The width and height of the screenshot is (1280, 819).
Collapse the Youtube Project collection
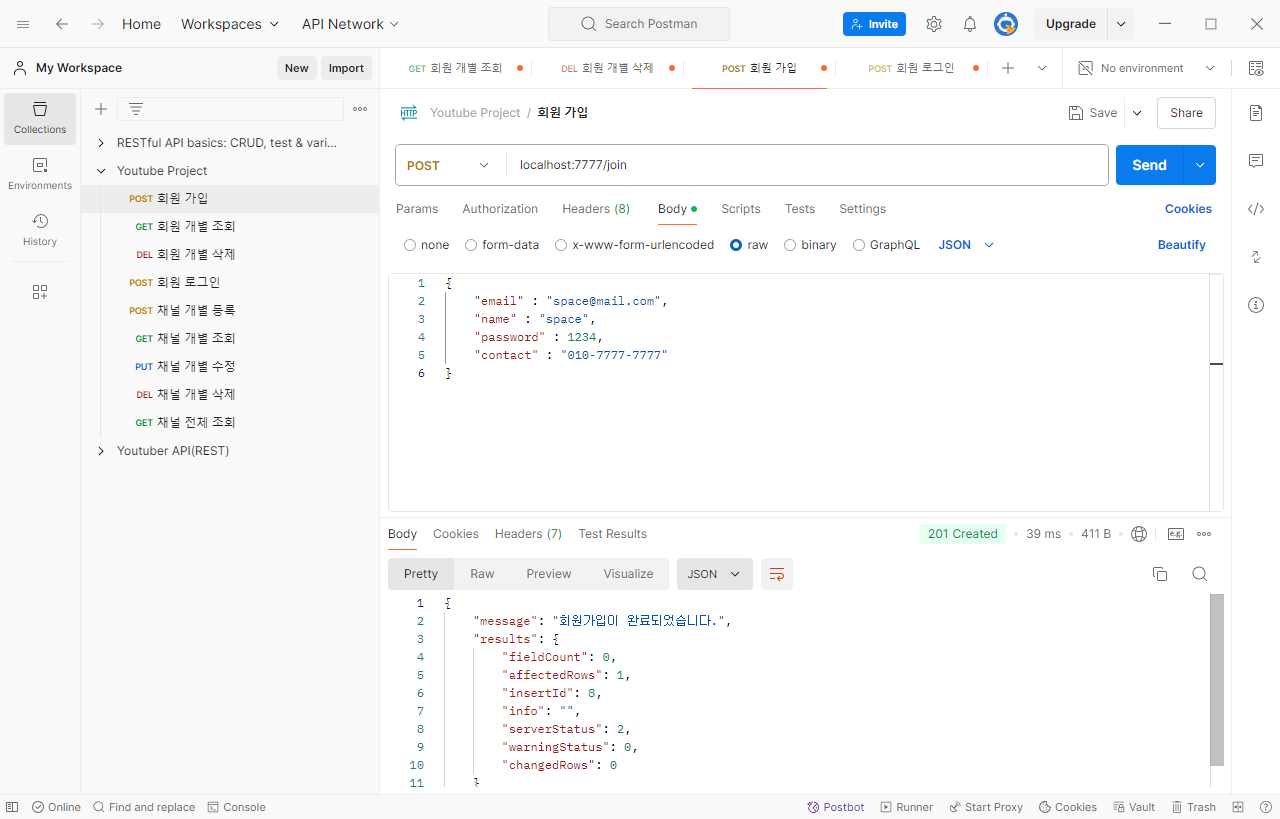point(100,171)
